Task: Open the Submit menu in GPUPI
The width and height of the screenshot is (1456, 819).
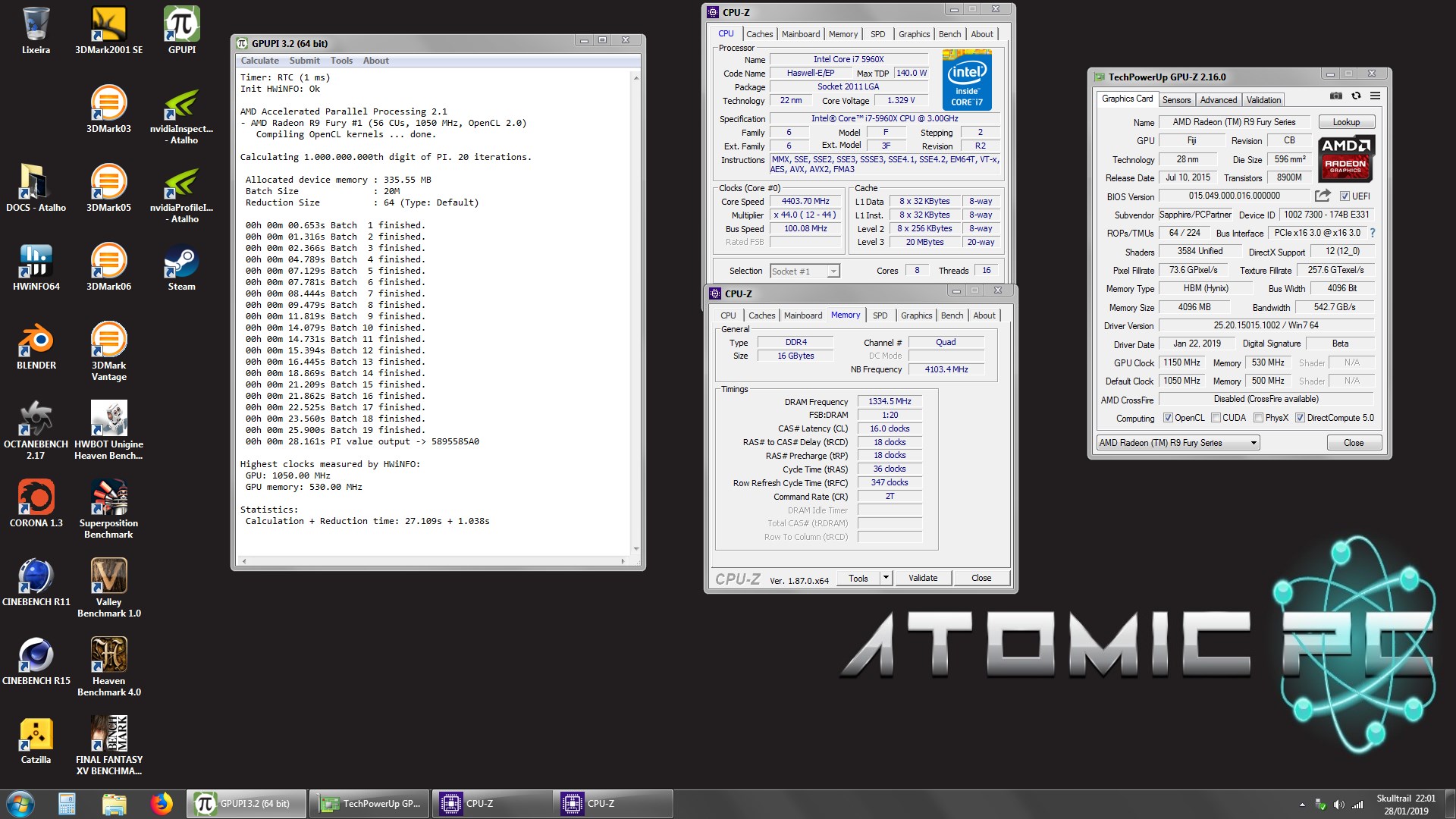Action: (304, 61)
